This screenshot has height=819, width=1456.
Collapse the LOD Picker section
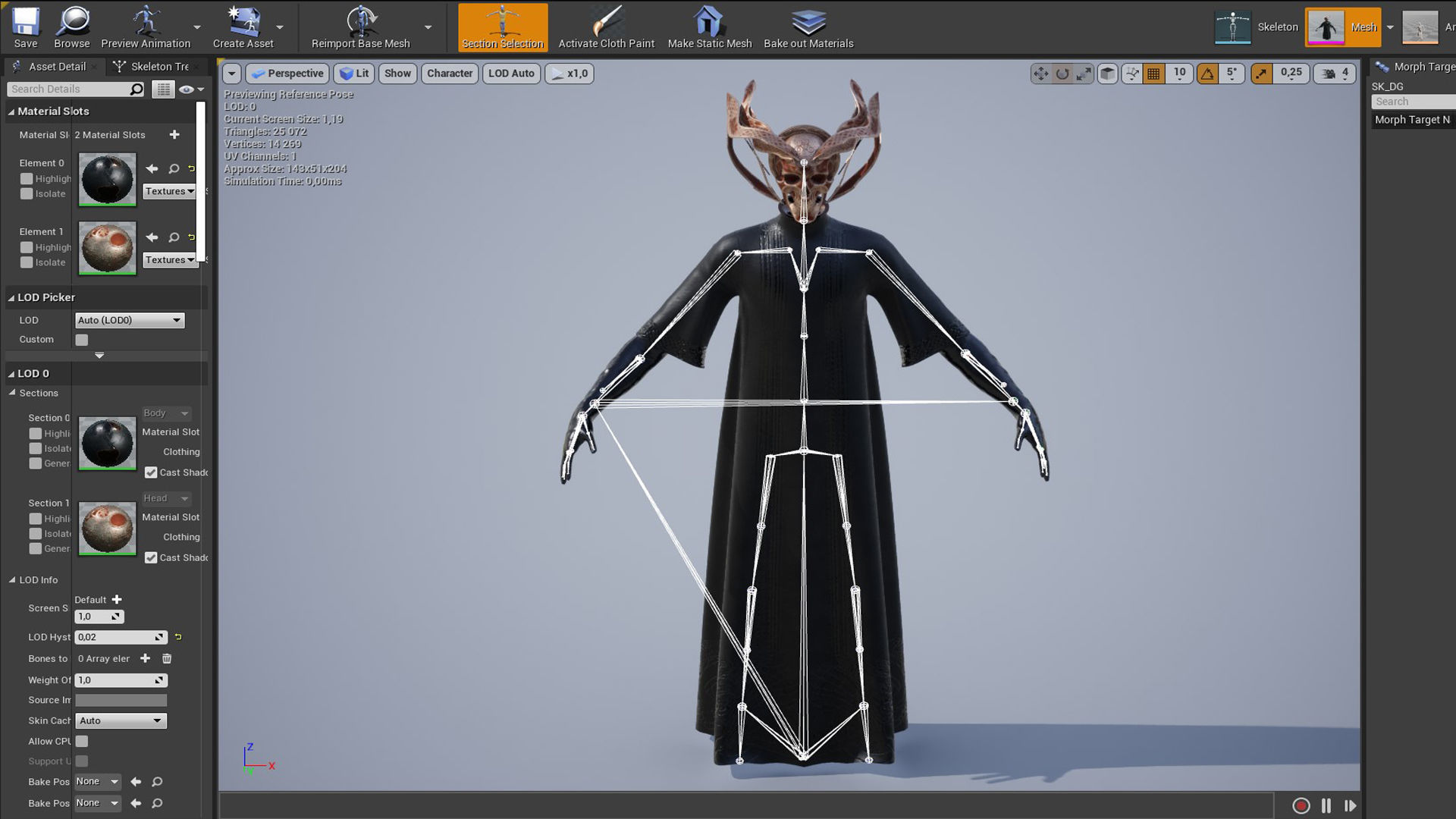pos(11,298)
